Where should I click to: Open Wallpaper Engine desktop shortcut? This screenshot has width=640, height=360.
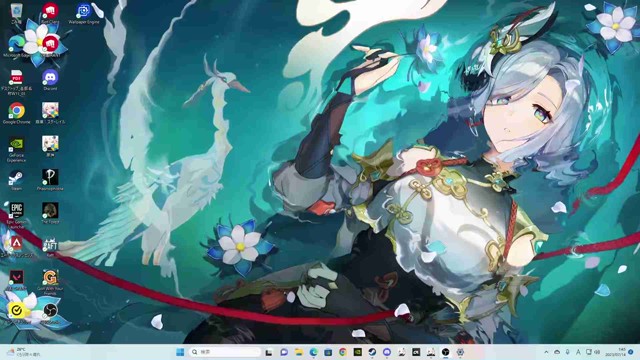click(84, 13)
